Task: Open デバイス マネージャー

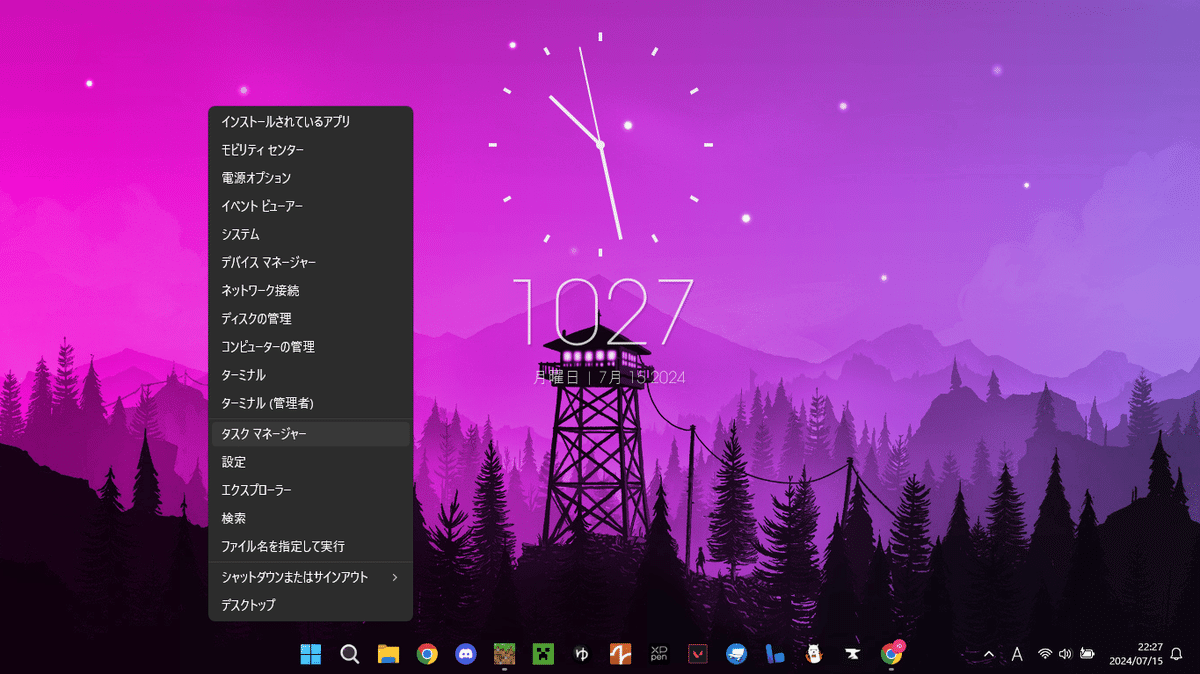Action: click(x=310, y=262)
